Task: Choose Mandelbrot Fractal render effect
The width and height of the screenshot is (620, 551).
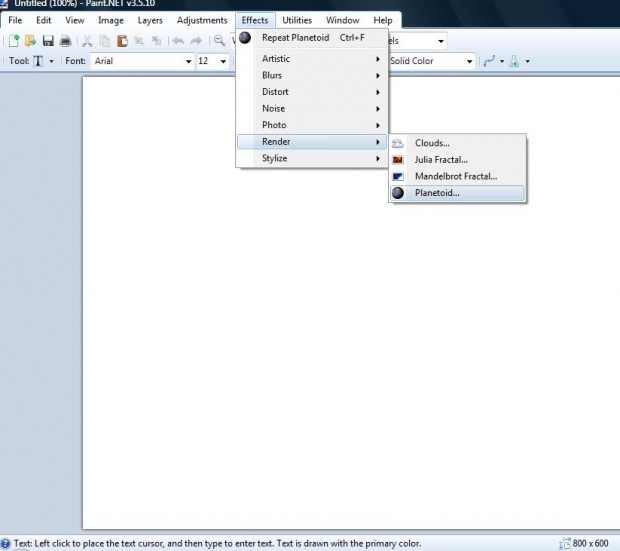Action: pos(455,176)
